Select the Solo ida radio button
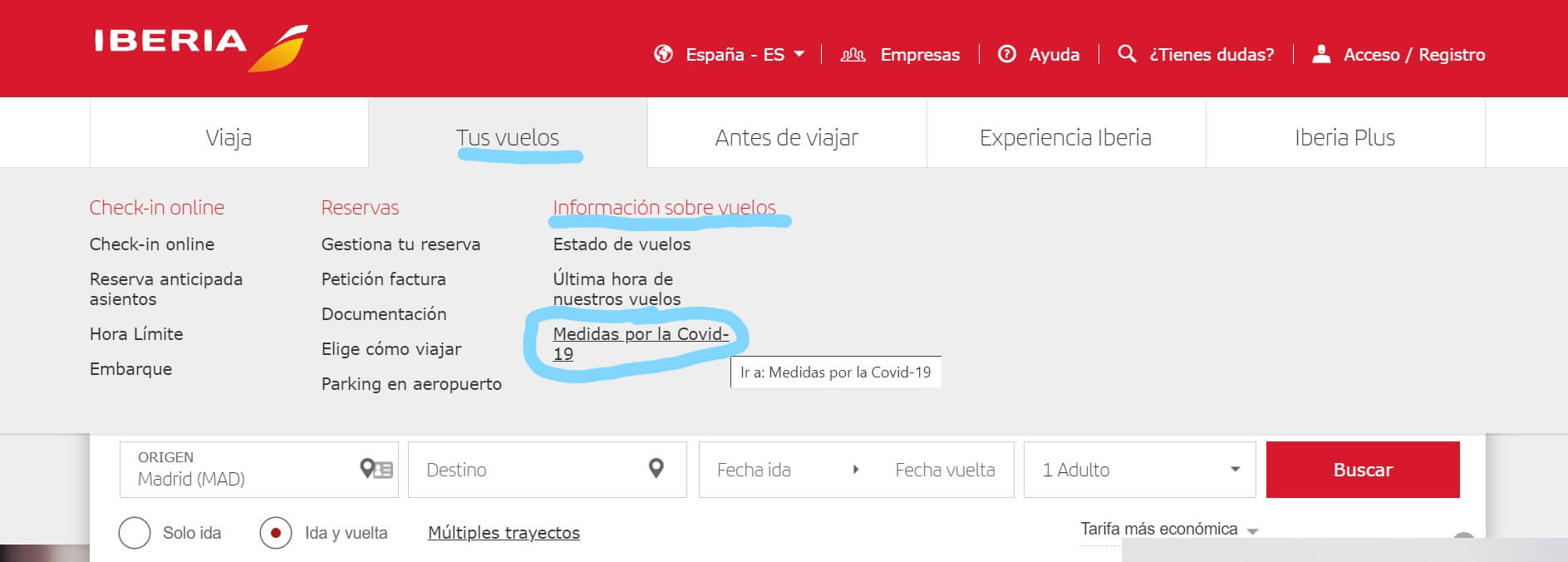 tap(135, 533)
